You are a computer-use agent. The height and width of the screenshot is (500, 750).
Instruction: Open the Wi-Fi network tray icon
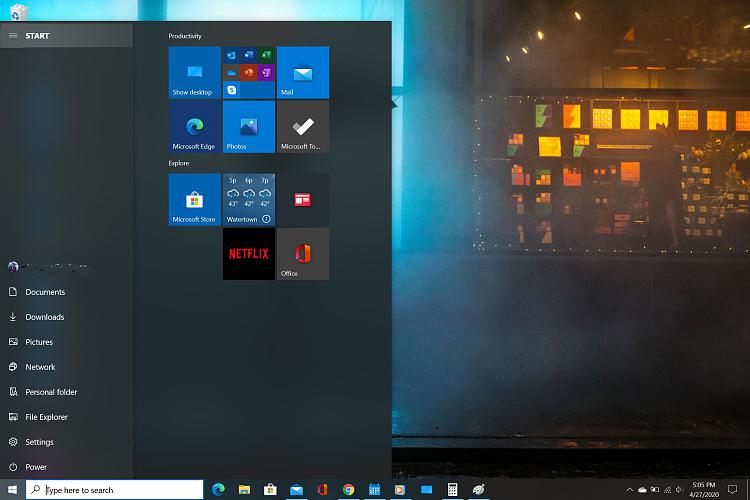[667, 489]
